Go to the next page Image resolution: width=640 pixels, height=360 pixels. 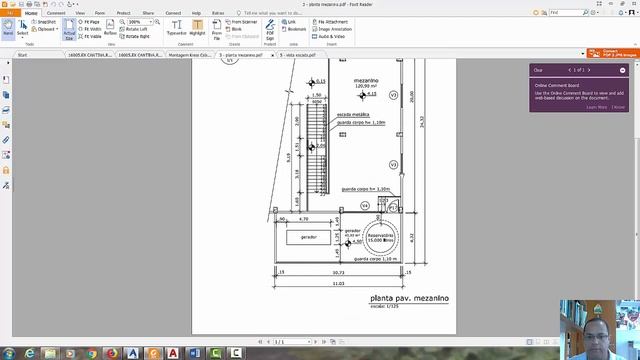[315, 342]
